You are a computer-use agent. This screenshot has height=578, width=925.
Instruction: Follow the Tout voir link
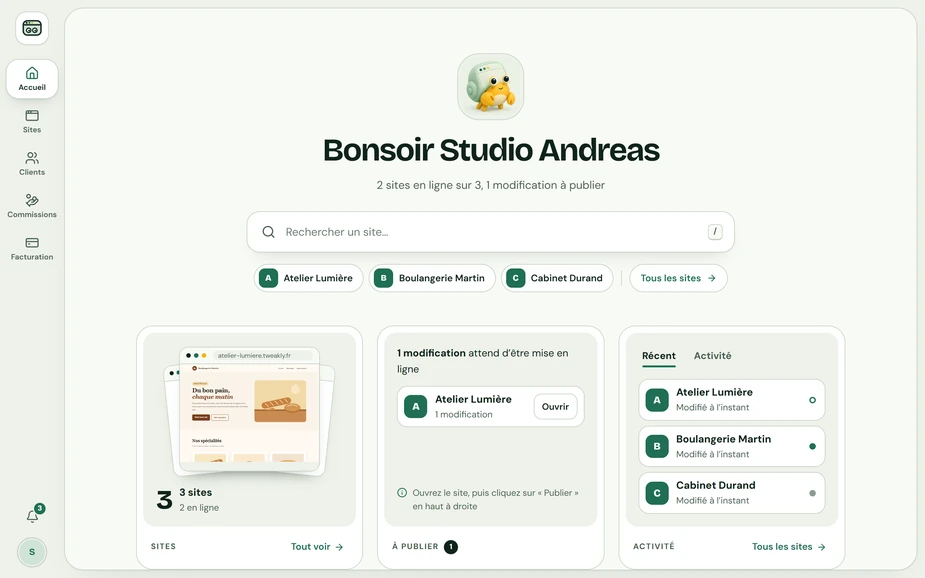(317, 547)
